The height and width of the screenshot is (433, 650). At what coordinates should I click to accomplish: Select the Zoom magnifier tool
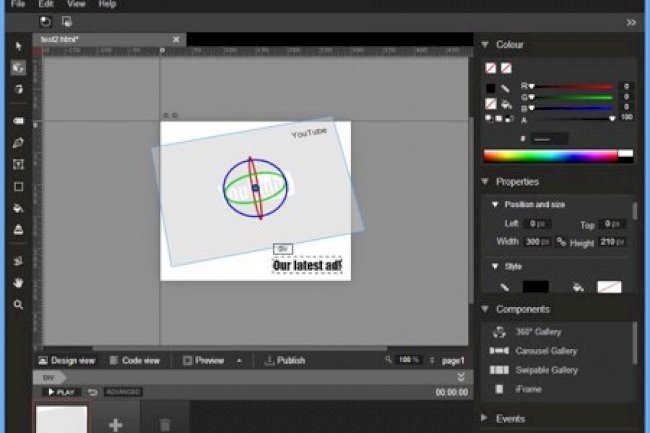point(18,304)
